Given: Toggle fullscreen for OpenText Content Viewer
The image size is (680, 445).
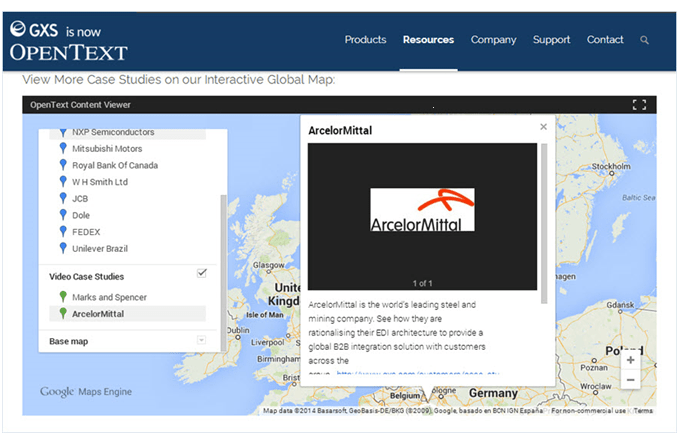Looking at the screenshot, I should [x=640, y=105].
